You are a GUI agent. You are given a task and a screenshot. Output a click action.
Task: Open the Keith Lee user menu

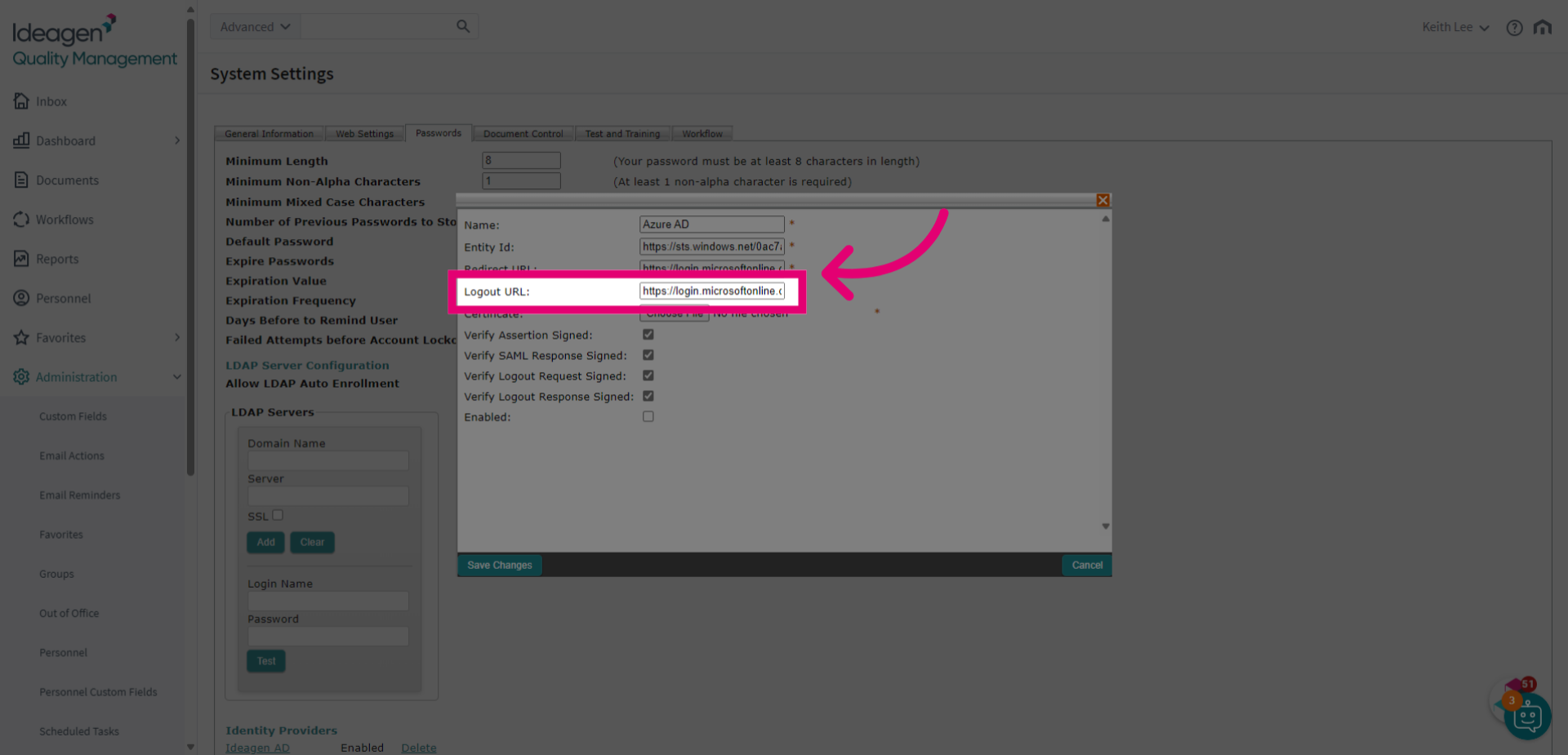[1454, 27]
